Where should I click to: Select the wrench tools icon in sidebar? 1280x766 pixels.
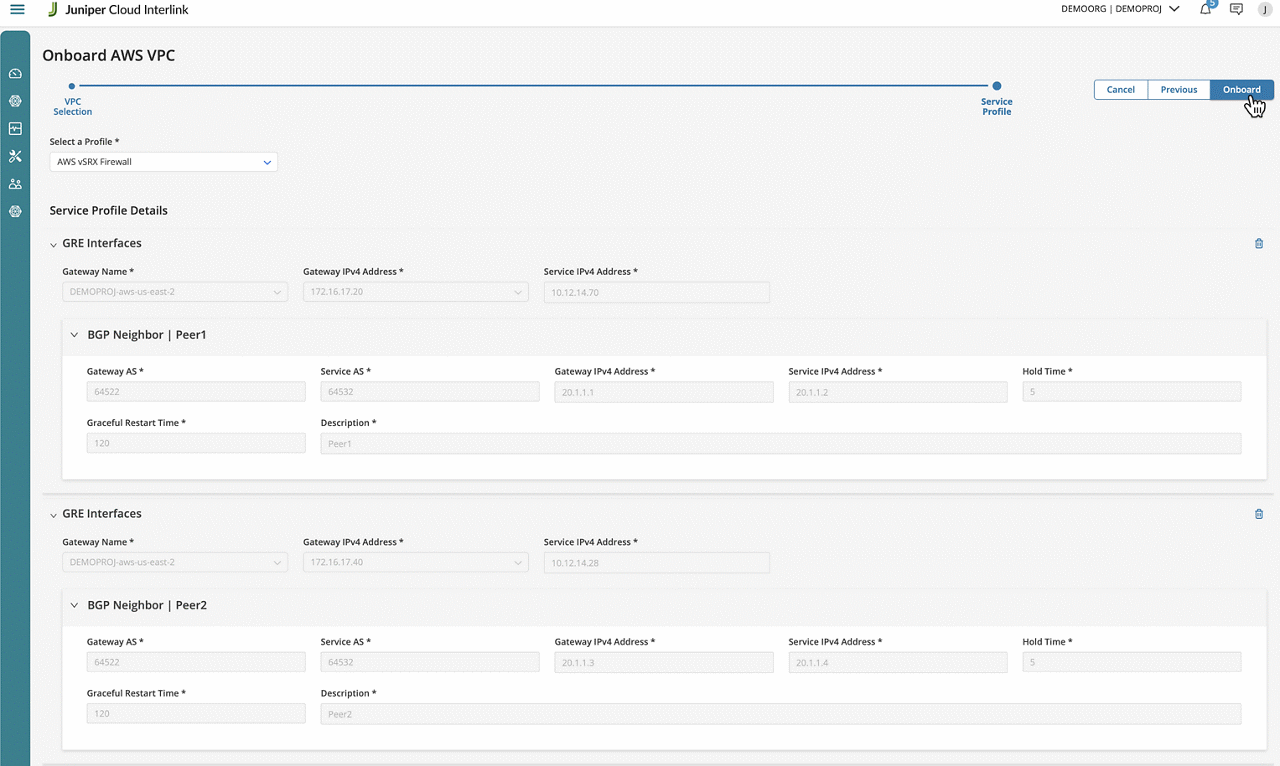pos(15,157)
